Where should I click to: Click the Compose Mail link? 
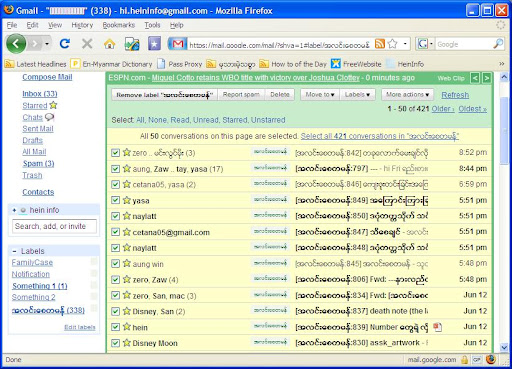[x=47, y=77]
